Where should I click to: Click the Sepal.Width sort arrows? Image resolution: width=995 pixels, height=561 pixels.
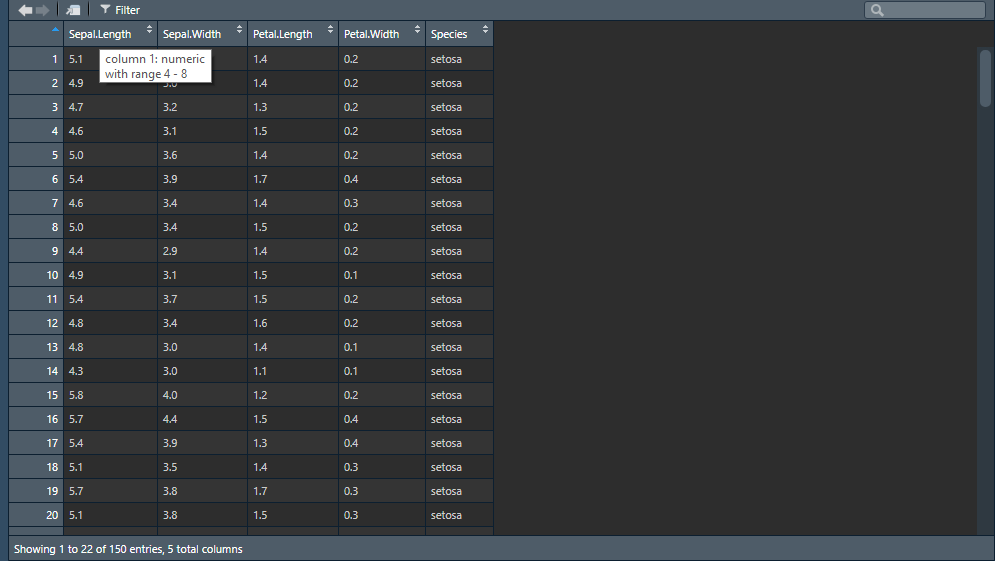239,30
